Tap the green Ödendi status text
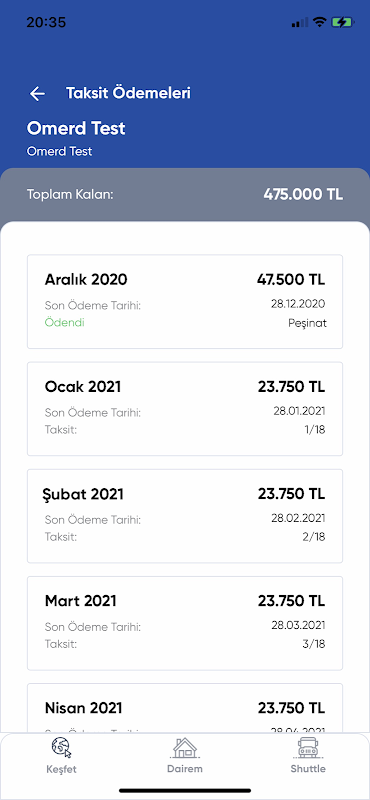This screenshot has height=800, width=370. coord(65,322)
